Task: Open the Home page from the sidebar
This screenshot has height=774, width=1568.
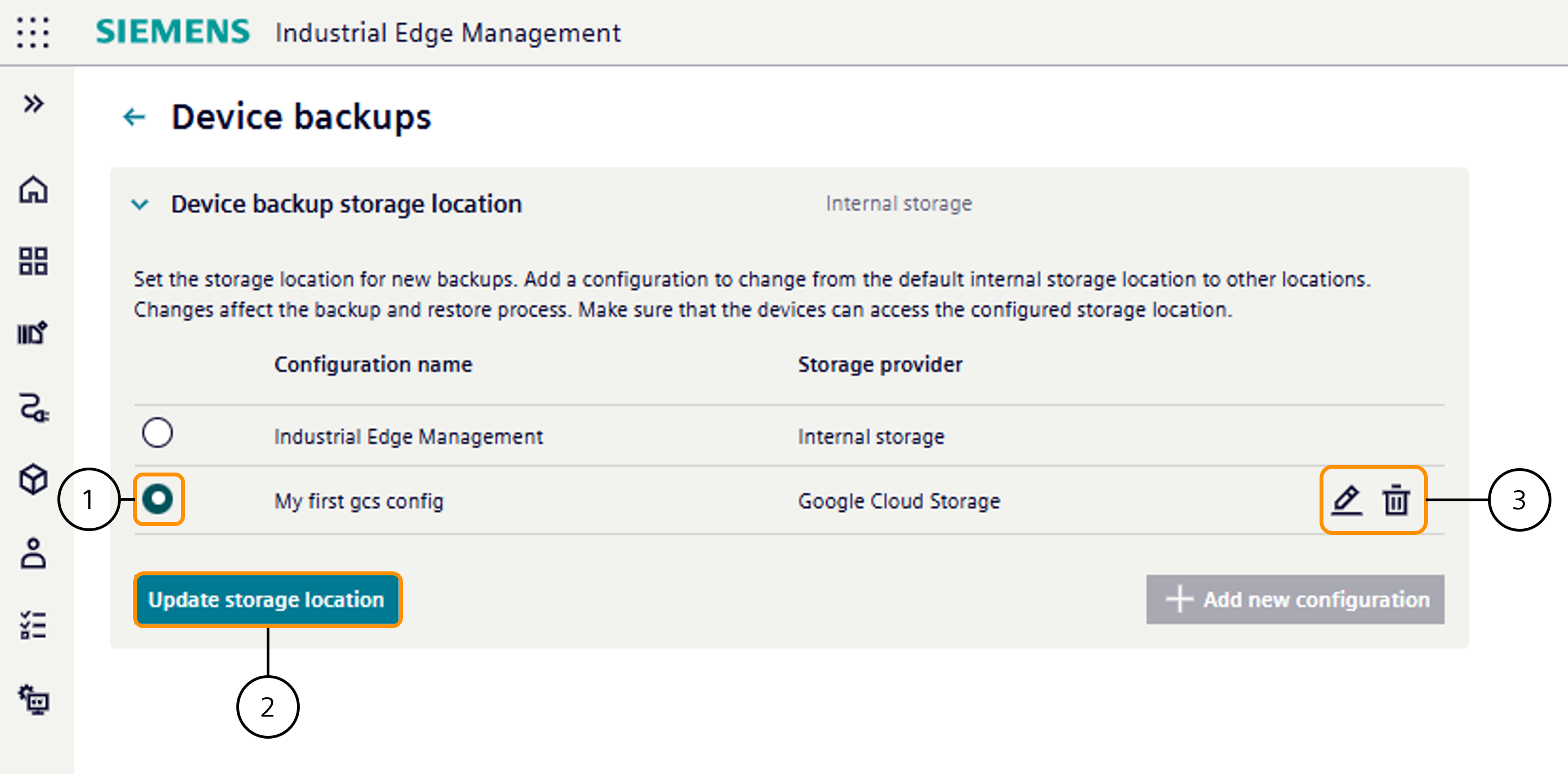Action: coord(34,190)
